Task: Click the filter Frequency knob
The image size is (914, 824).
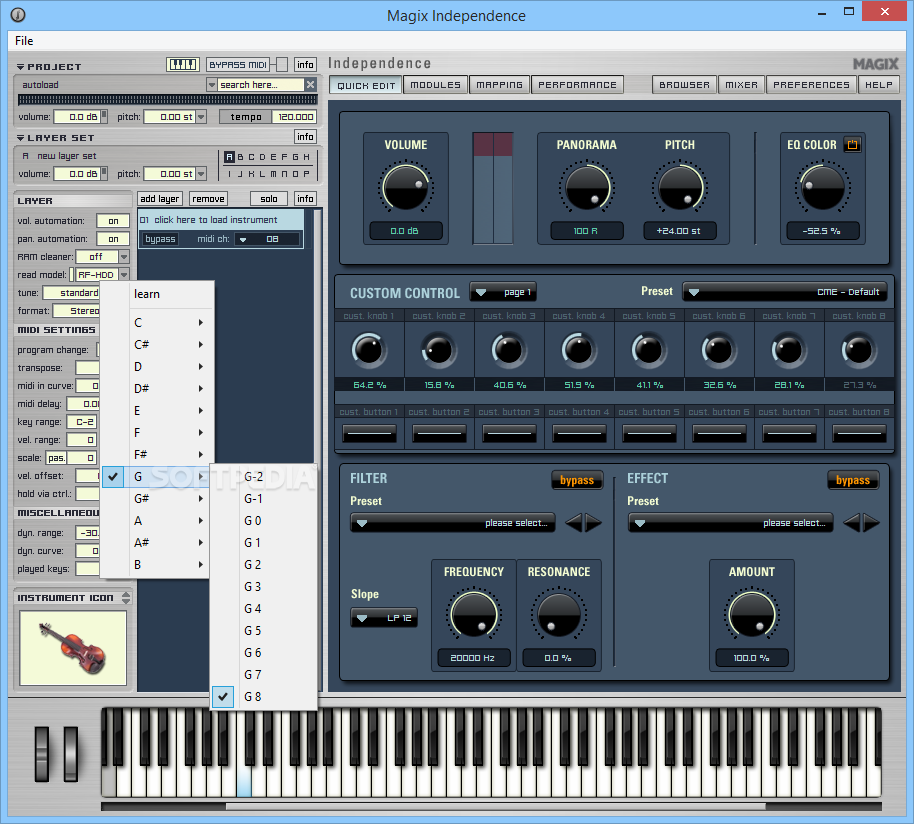Action: [x=473, y=614]
